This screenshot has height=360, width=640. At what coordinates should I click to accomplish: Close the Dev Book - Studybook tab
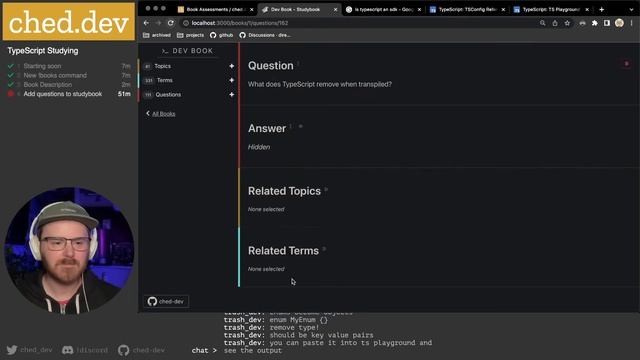coord(336,9)
